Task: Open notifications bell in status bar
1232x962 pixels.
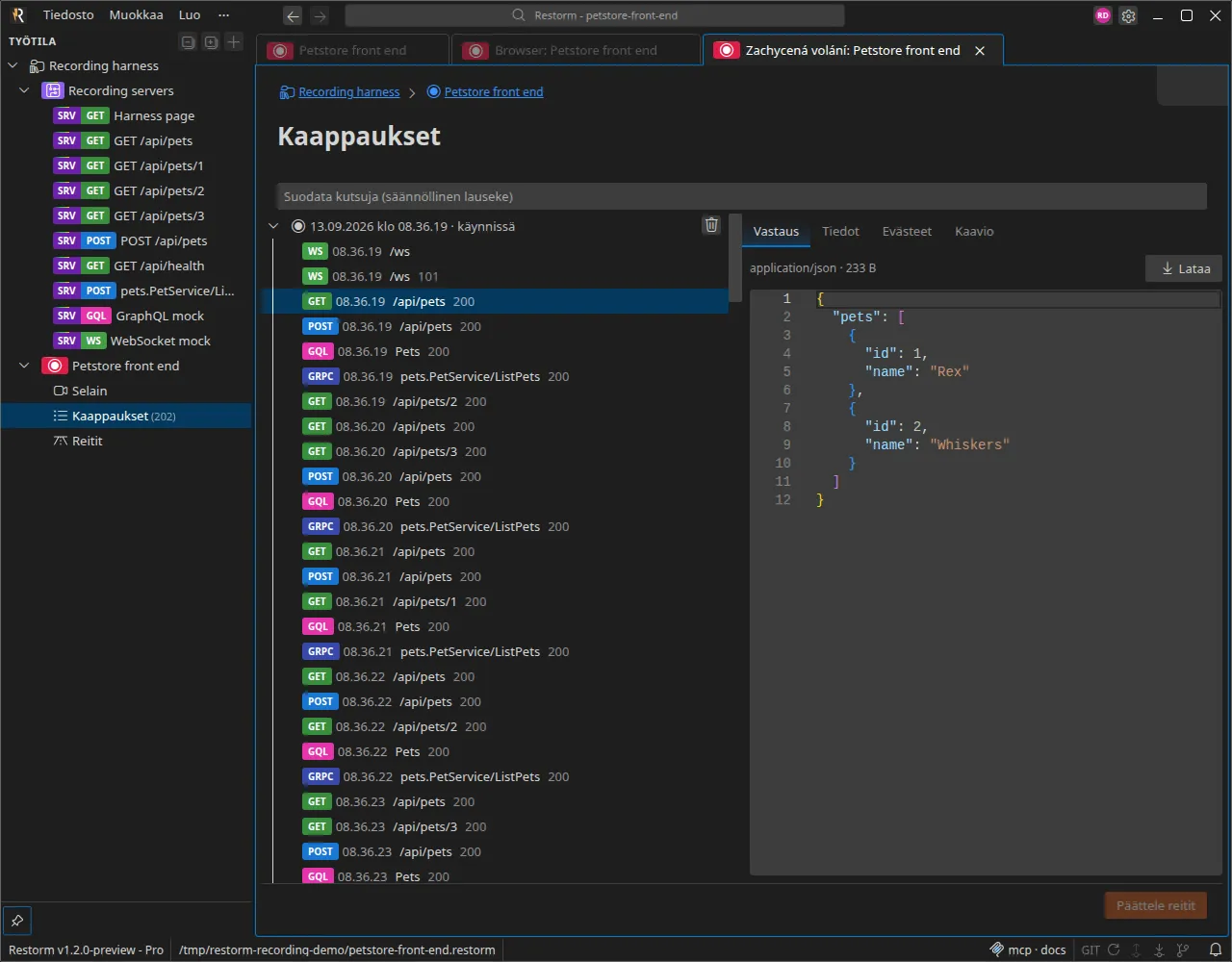Action: coord(1216,949)
